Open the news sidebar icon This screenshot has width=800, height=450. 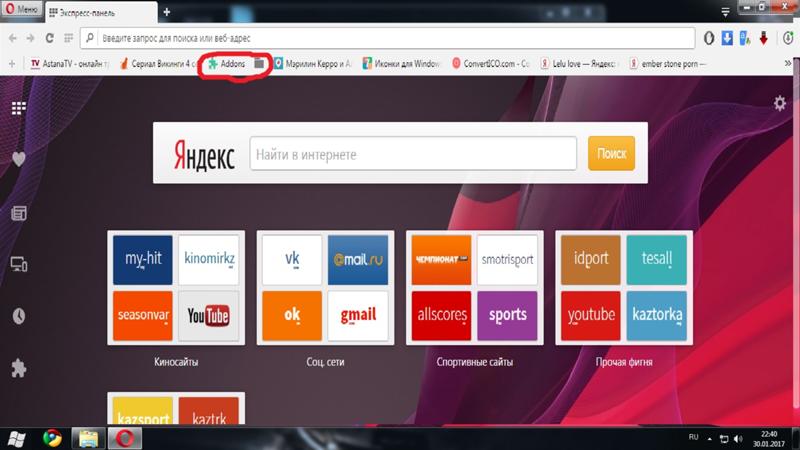[19, 213]
